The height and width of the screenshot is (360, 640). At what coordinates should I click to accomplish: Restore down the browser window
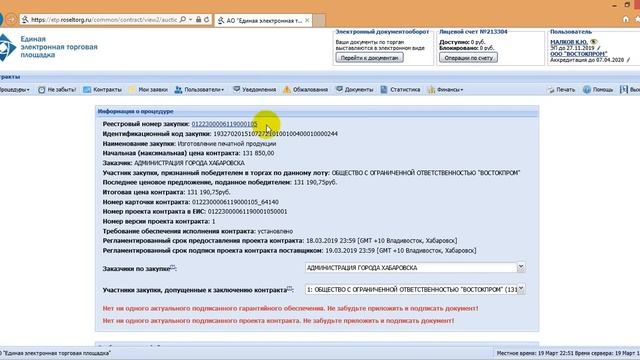click(627, 5)
